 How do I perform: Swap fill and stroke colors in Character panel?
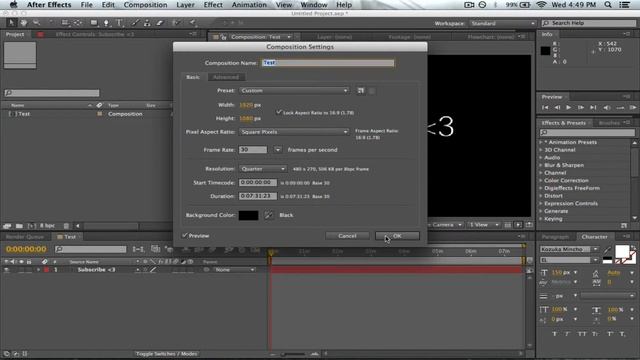[633, 248]
